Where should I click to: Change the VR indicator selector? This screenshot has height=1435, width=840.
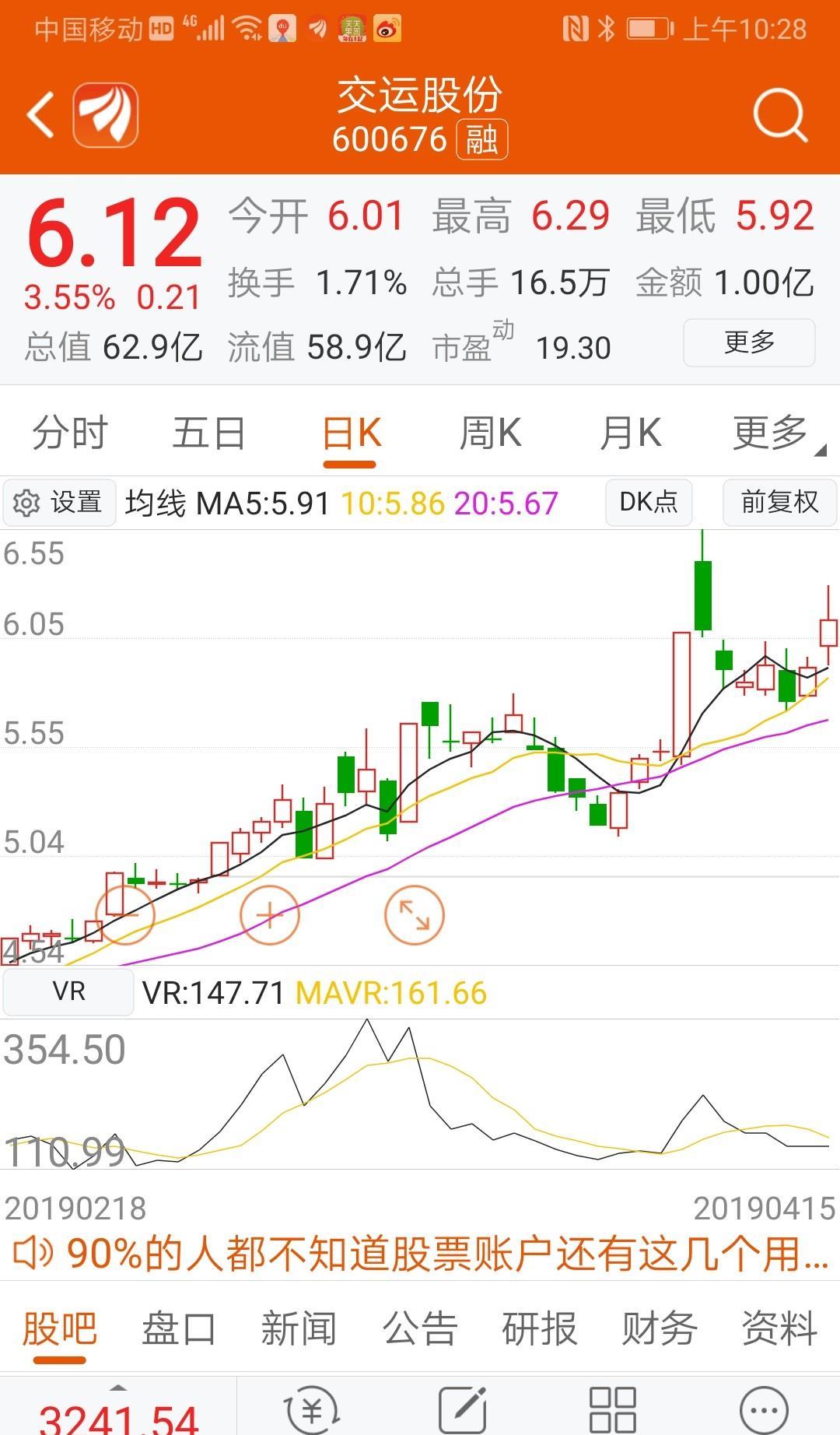pyautogui.click(x=68, y=992)
